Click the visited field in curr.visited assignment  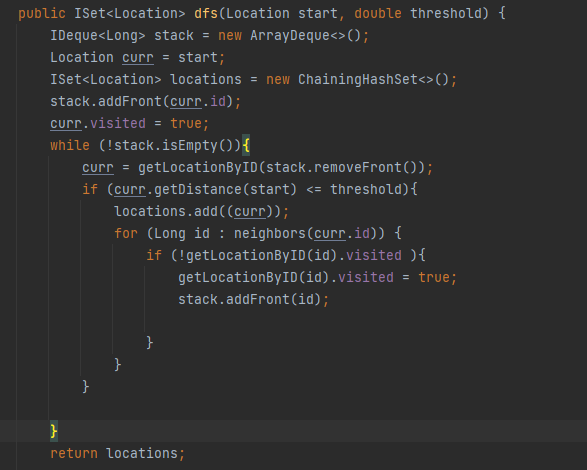point(118,123)
